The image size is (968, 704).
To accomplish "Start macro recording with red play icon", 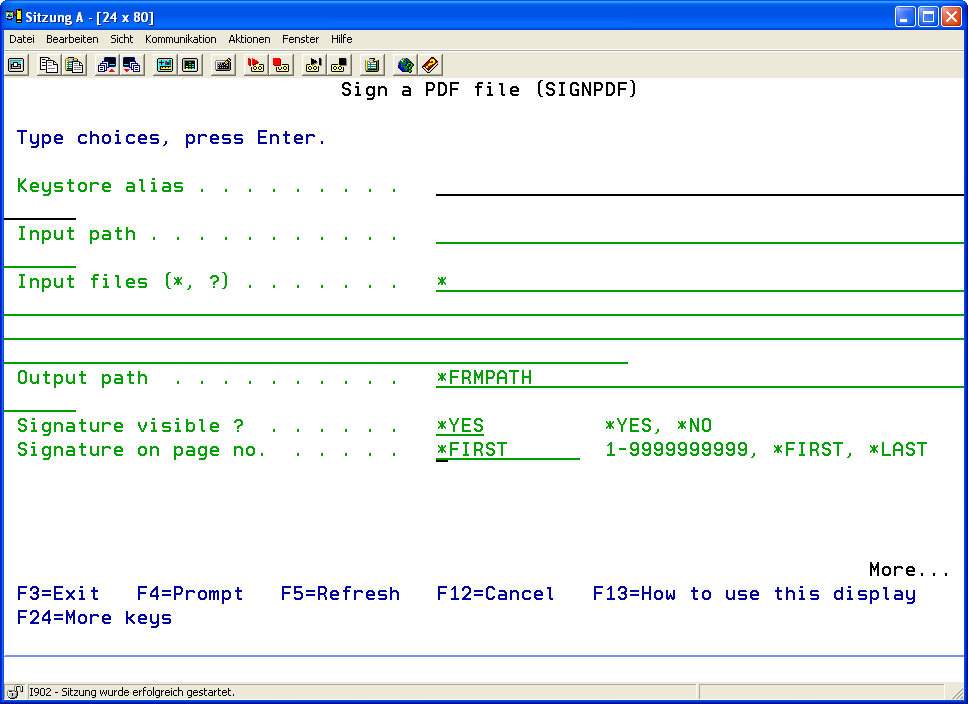I will coord(255,65).
